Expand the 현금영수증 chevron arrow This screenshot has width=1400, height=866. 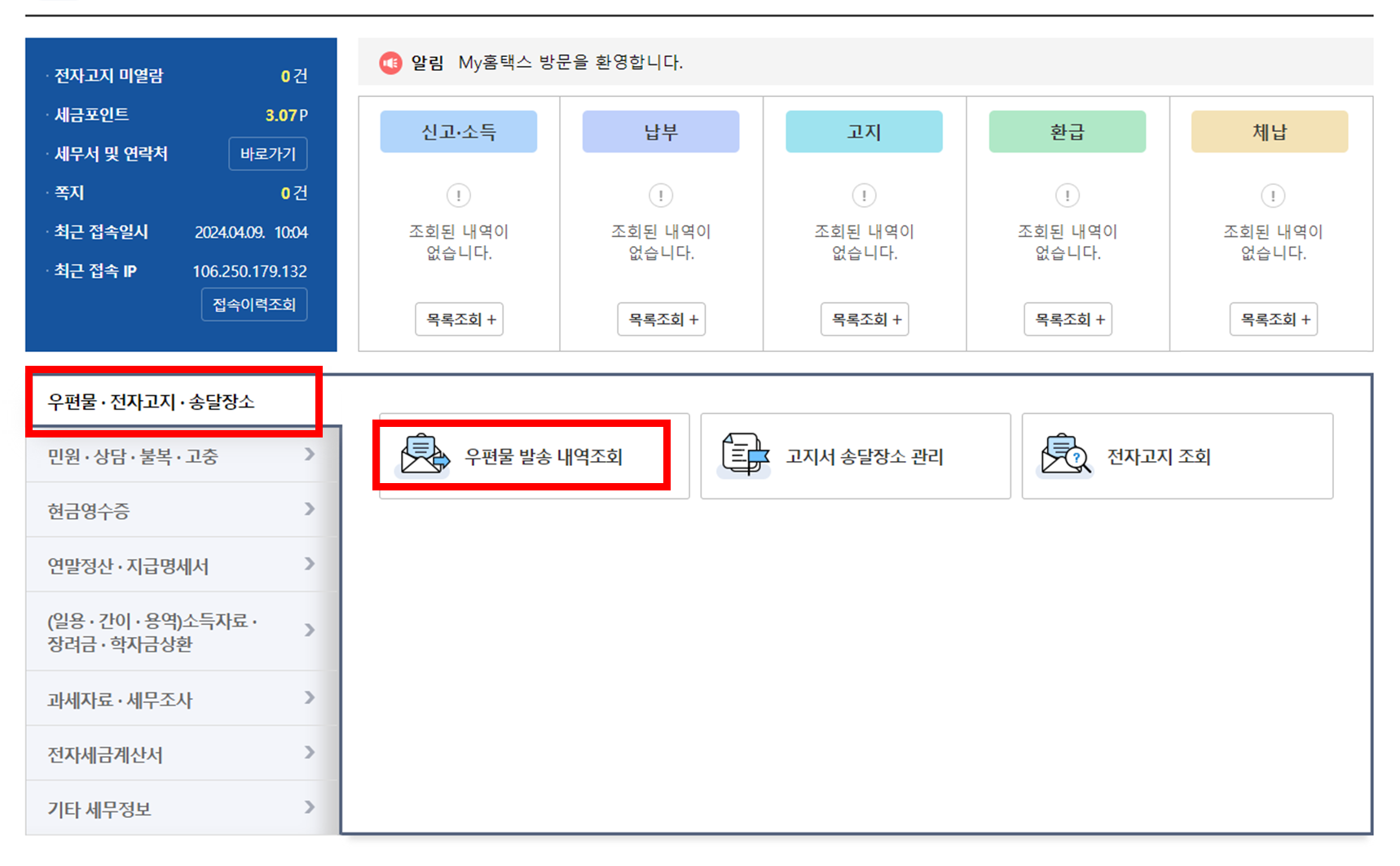[310, 509]
